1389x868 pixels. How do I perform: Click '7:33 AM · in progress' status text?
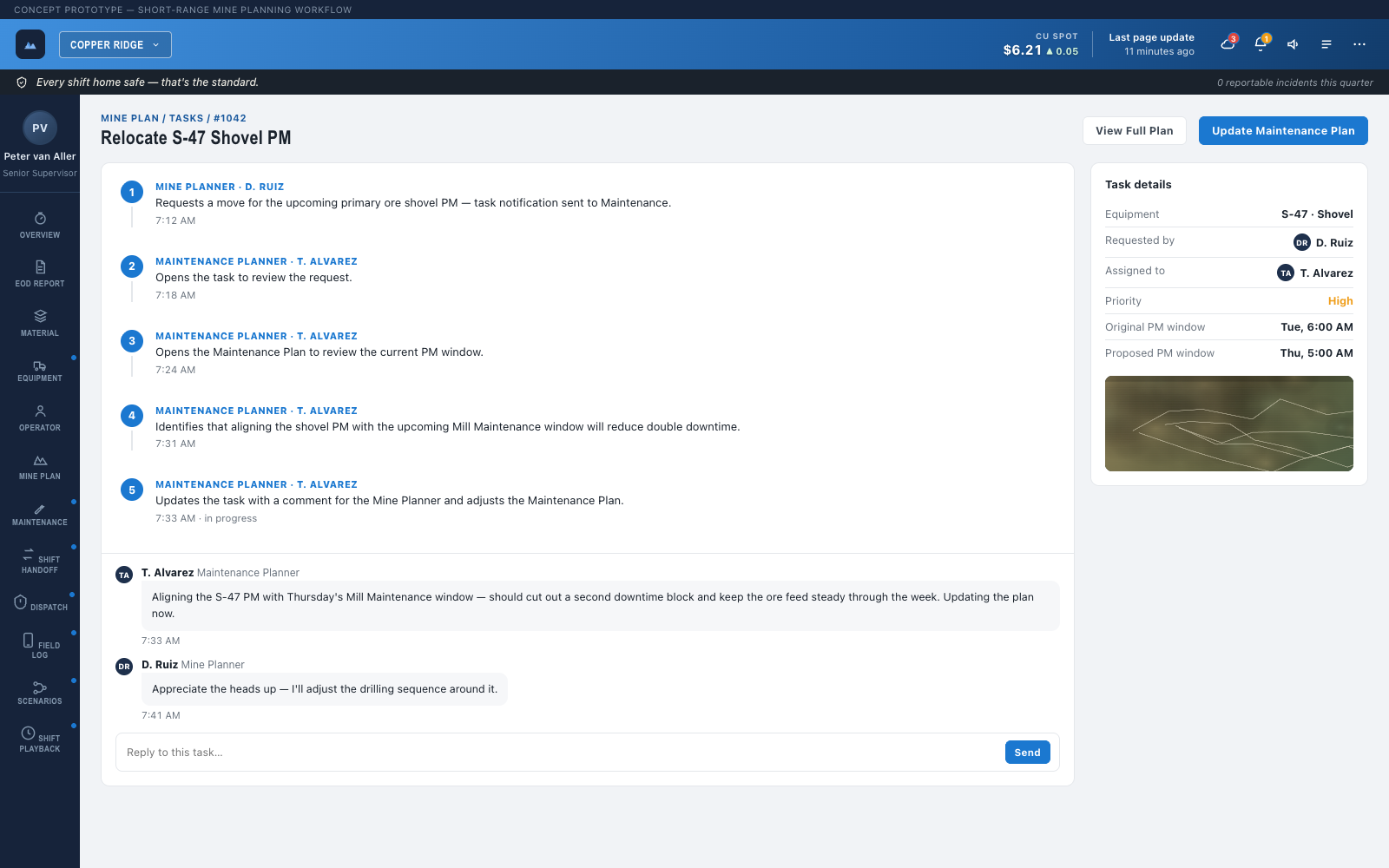point(206,518)
